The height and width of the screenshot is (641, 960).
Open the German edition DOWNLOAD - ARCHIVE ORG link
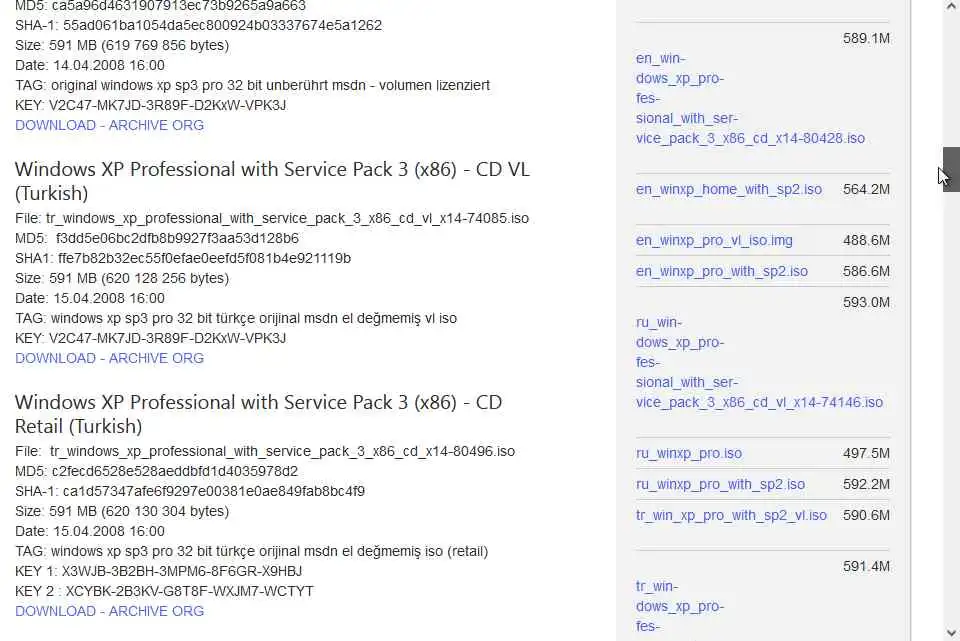(x=109, y=125)
